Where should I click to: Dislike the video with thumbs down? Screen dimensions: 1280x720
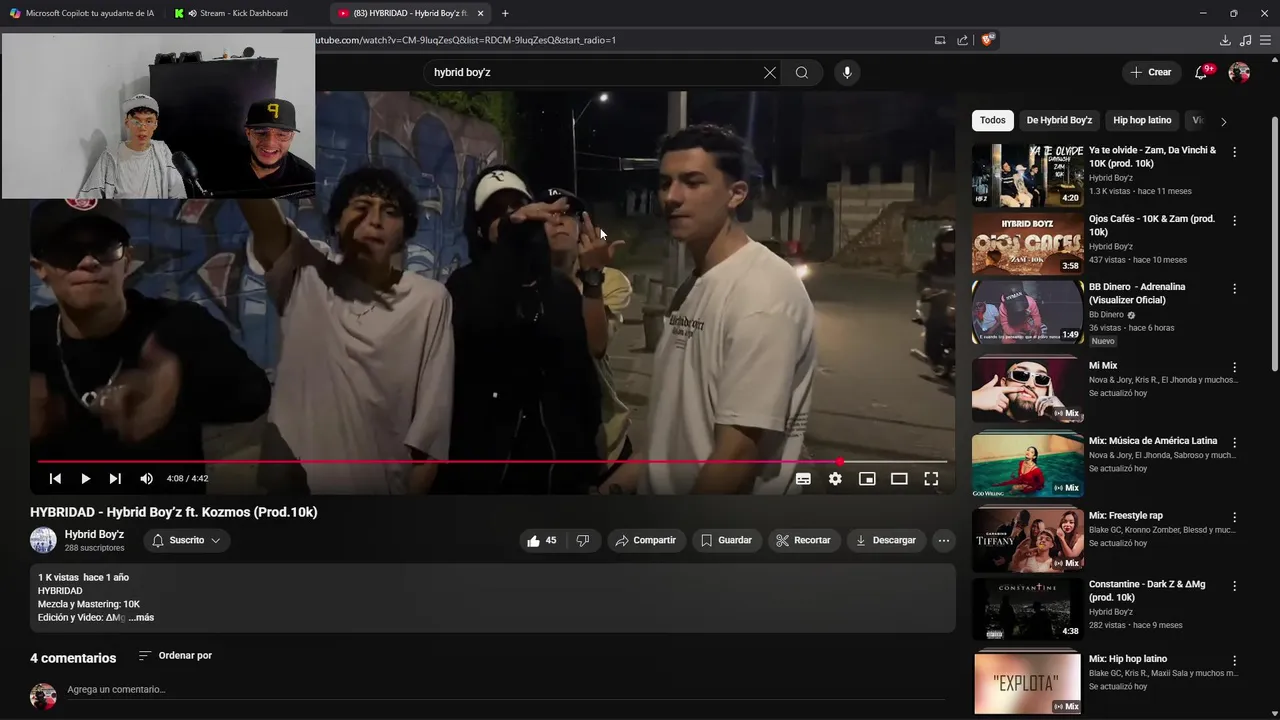click(583, 540)
